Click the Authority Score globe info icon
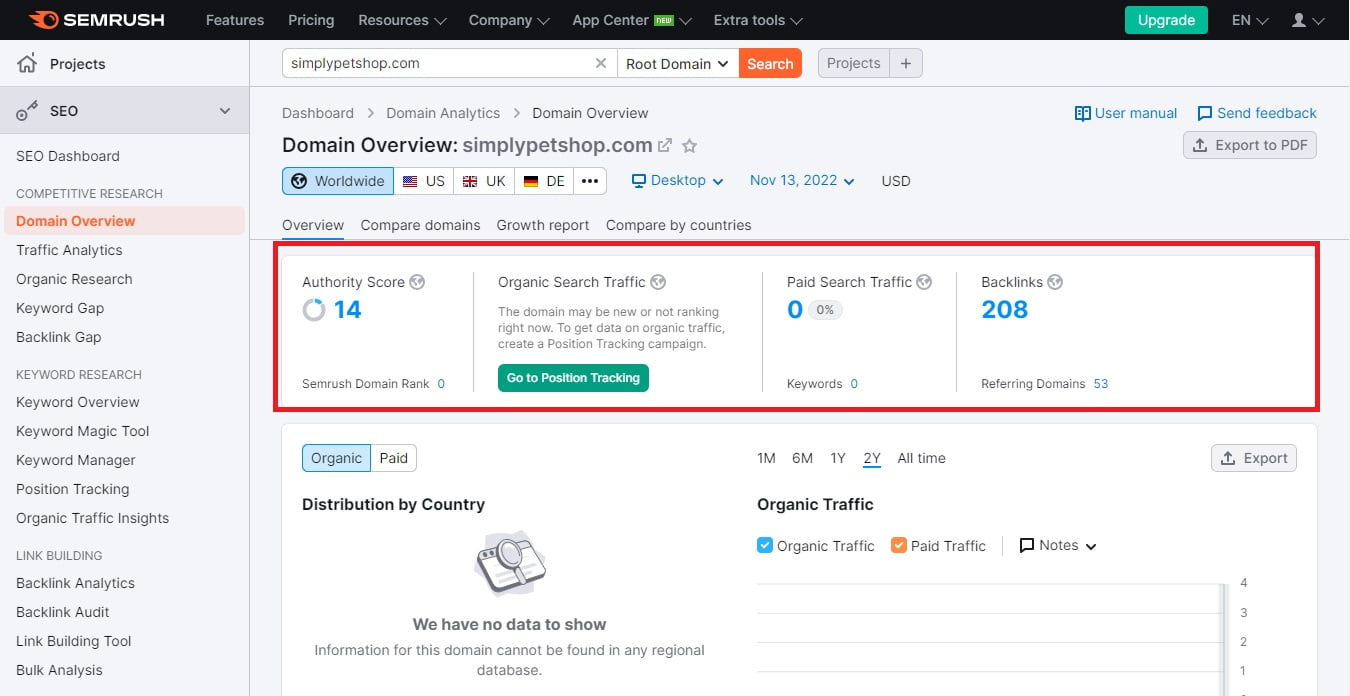 [417, 282]
